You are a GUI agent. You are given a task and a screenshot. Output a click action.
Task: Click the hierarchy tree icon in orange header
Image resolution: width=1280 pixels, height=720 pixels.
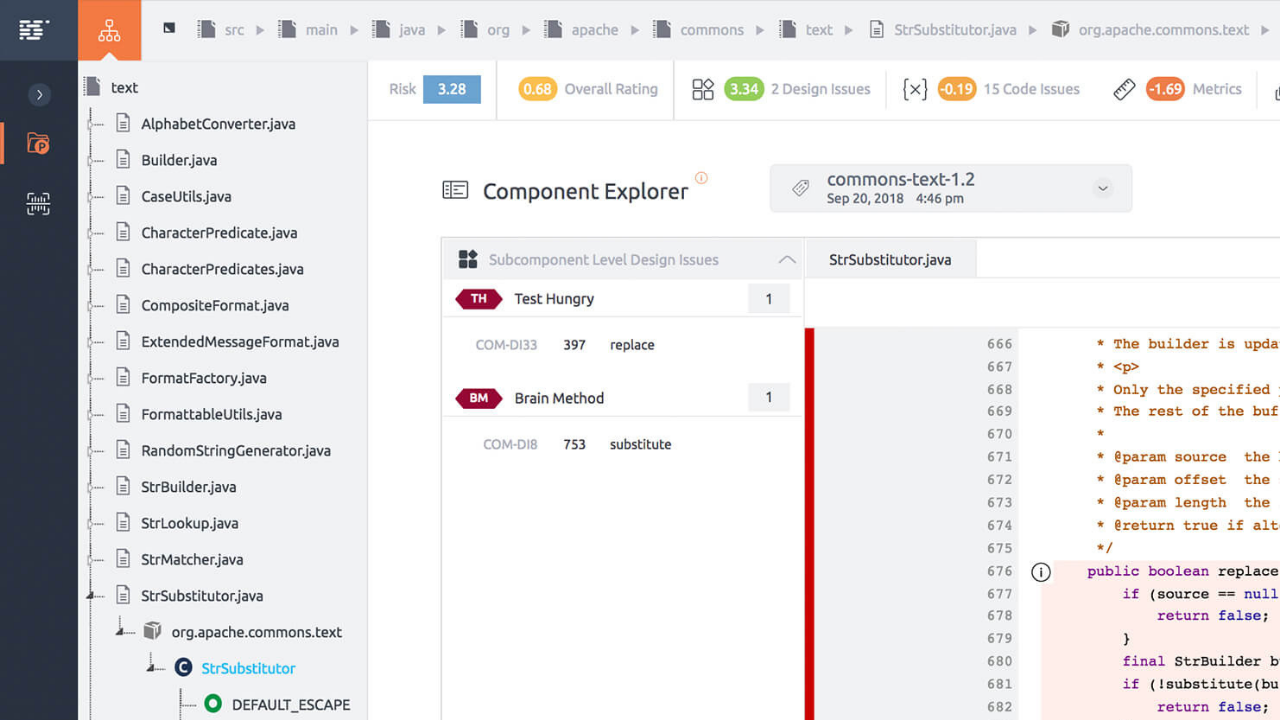(109, 30)
